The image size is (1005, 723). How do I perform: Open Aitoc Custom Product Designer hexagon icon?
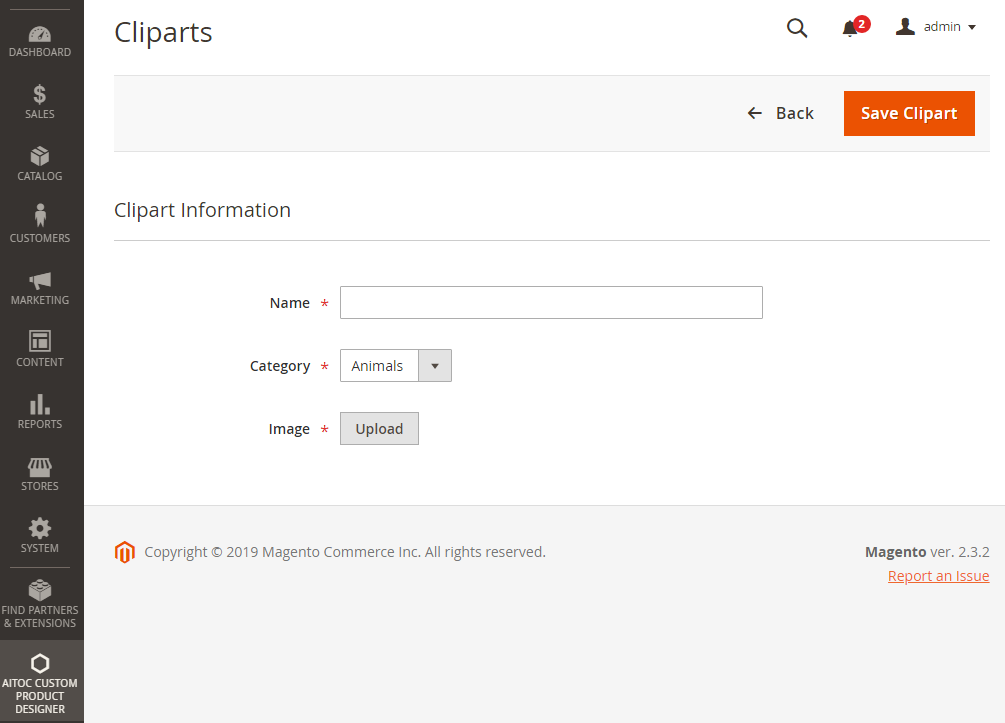pos(40,663)
